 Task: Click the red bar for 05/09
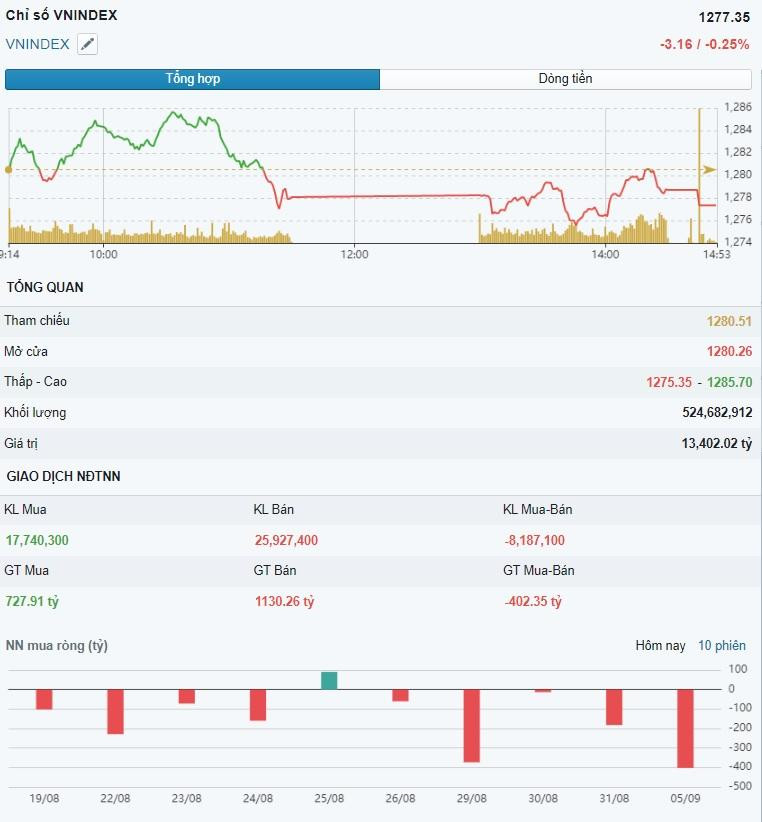coord(685,729)
